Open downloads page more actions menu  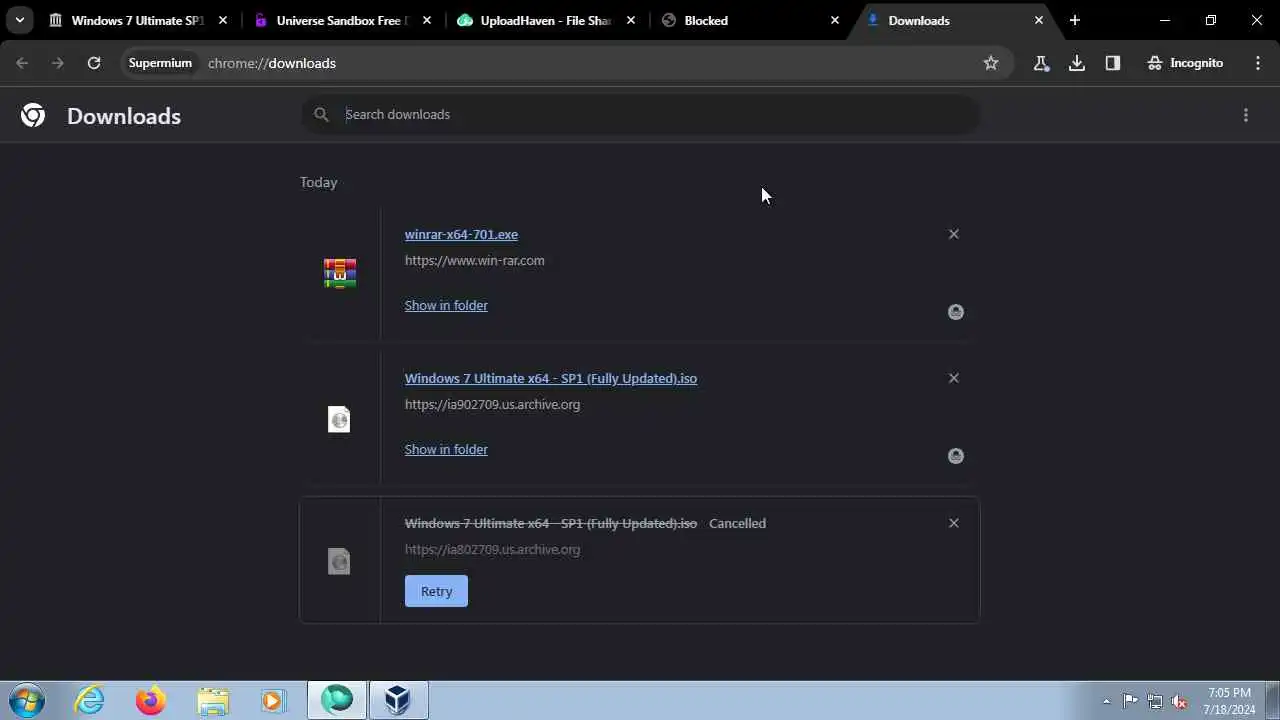tap(1246, 115)
